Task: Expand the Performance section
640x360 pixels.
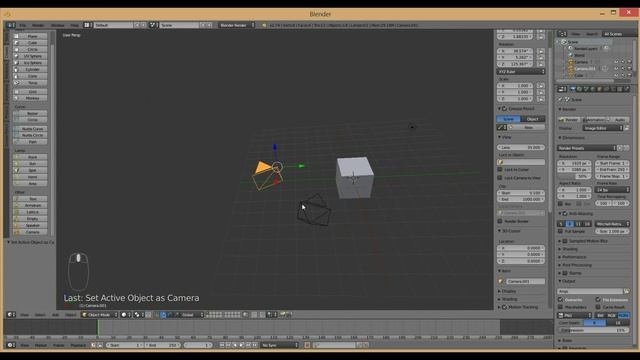Action: coord(574,257)
